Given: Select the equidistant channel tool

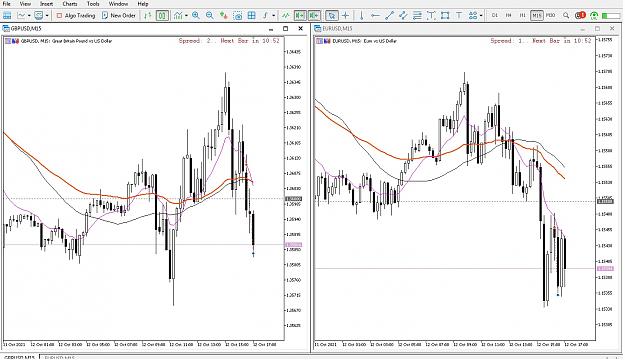Looking at the screenshot, I should pyautogui.click(x=403, y=16).
